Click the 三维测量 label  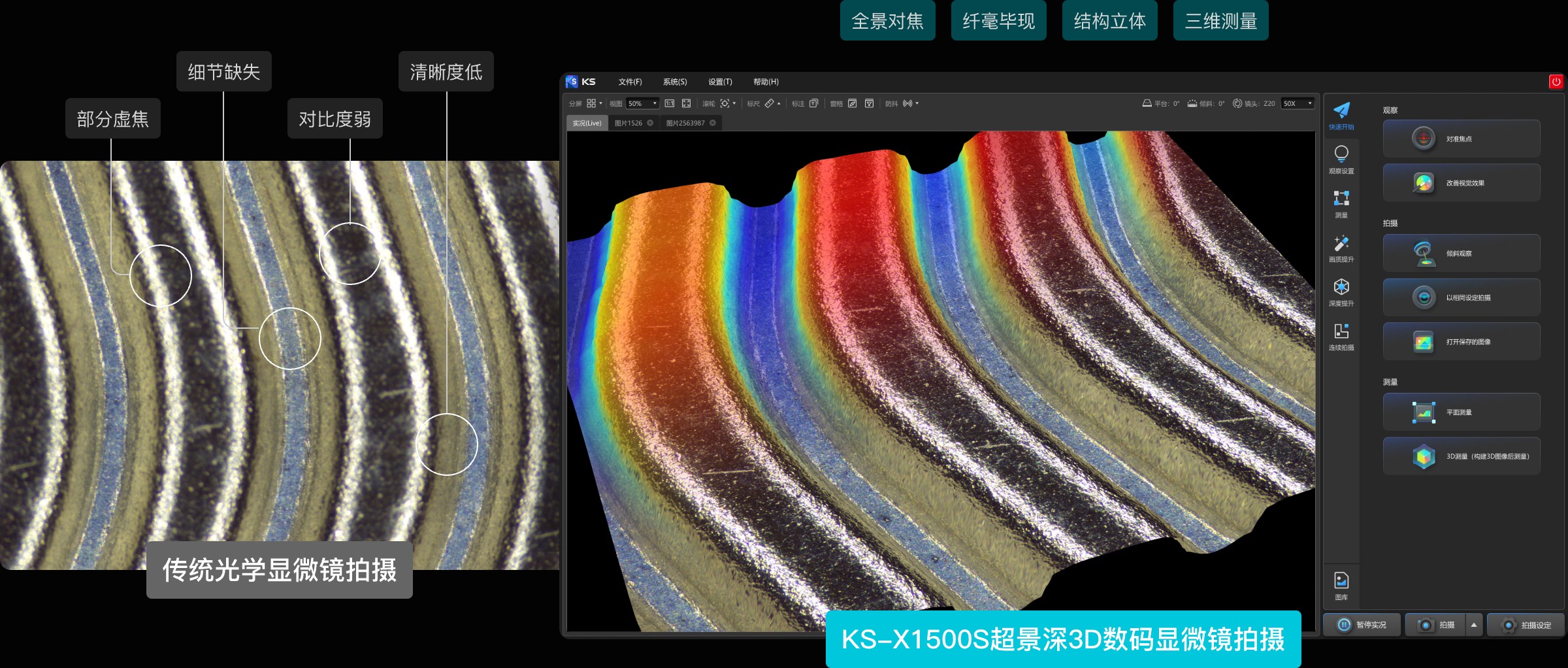(x=1220, y=21)
